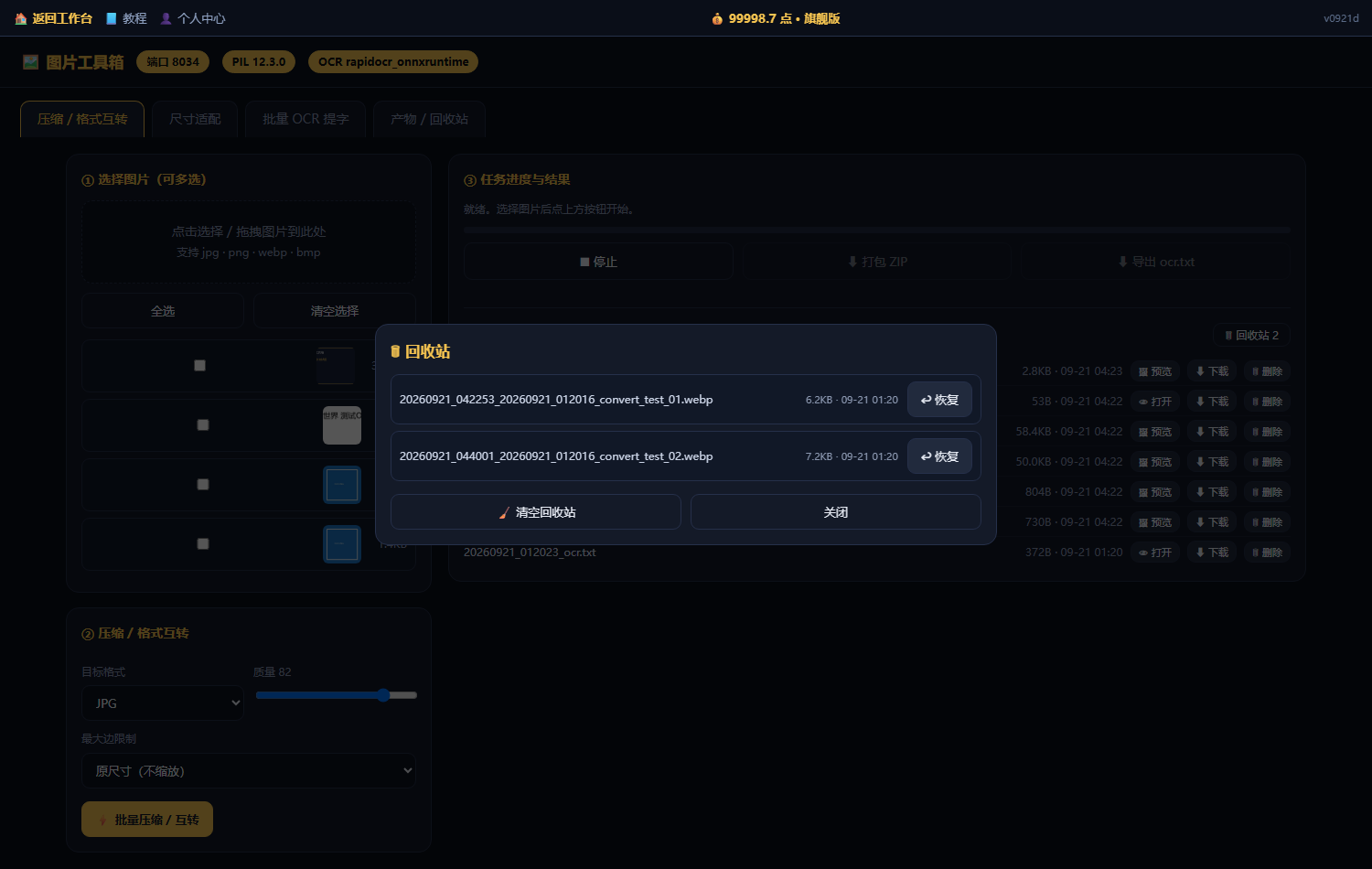Click the 质量 82 slider
The image size is (1372, 869).
coord(337,695)
